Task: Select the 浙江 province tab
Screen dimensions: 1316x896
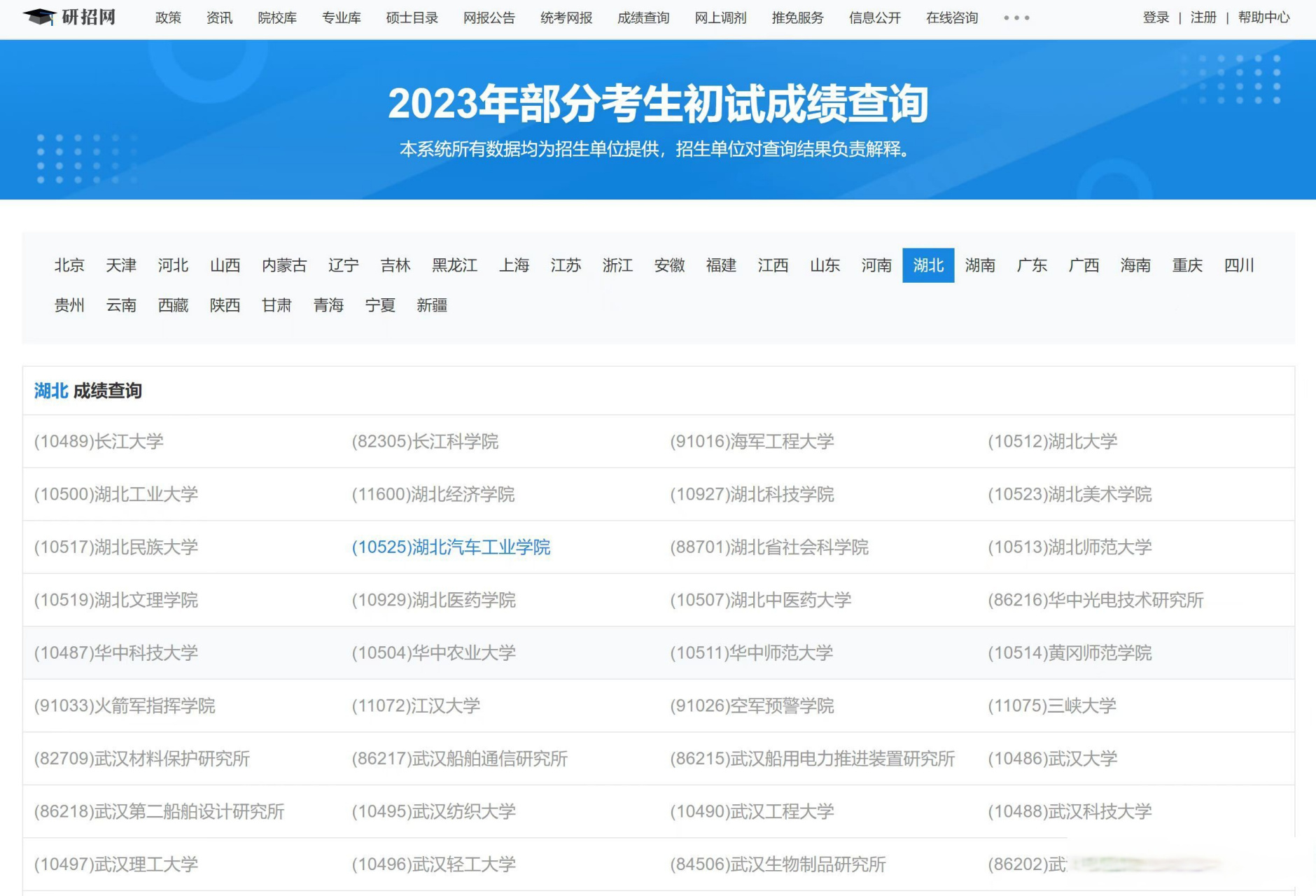Action: click(x=617, y=265)
